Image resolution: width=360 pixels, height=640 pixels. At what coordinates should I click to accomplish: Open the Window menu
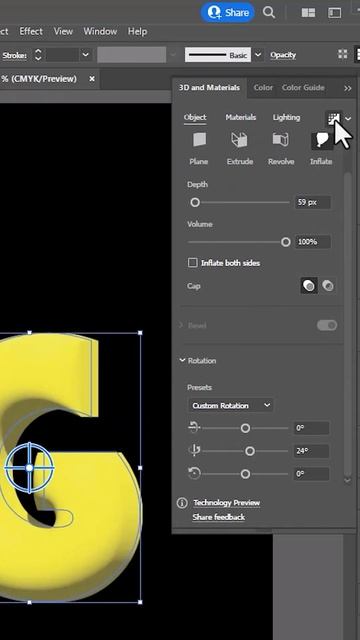(100, 31)
